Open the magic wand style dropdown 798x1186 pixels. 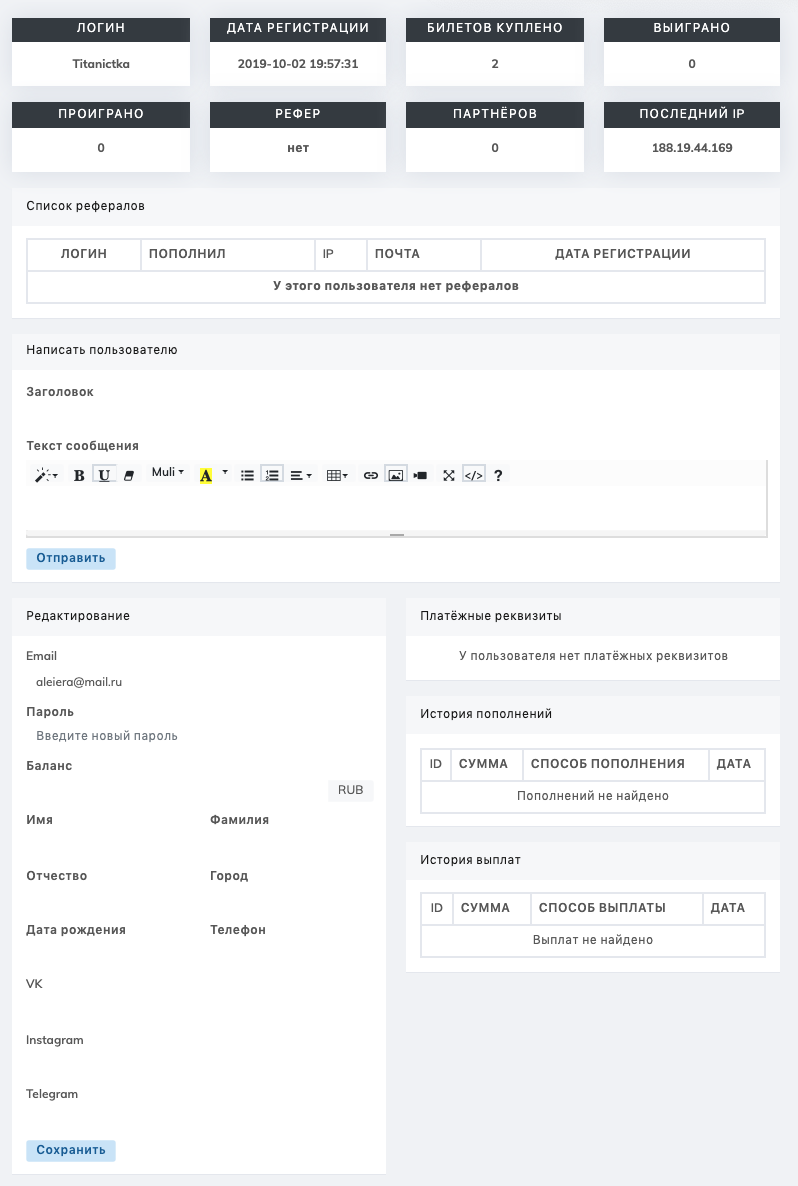pos(46,475)
